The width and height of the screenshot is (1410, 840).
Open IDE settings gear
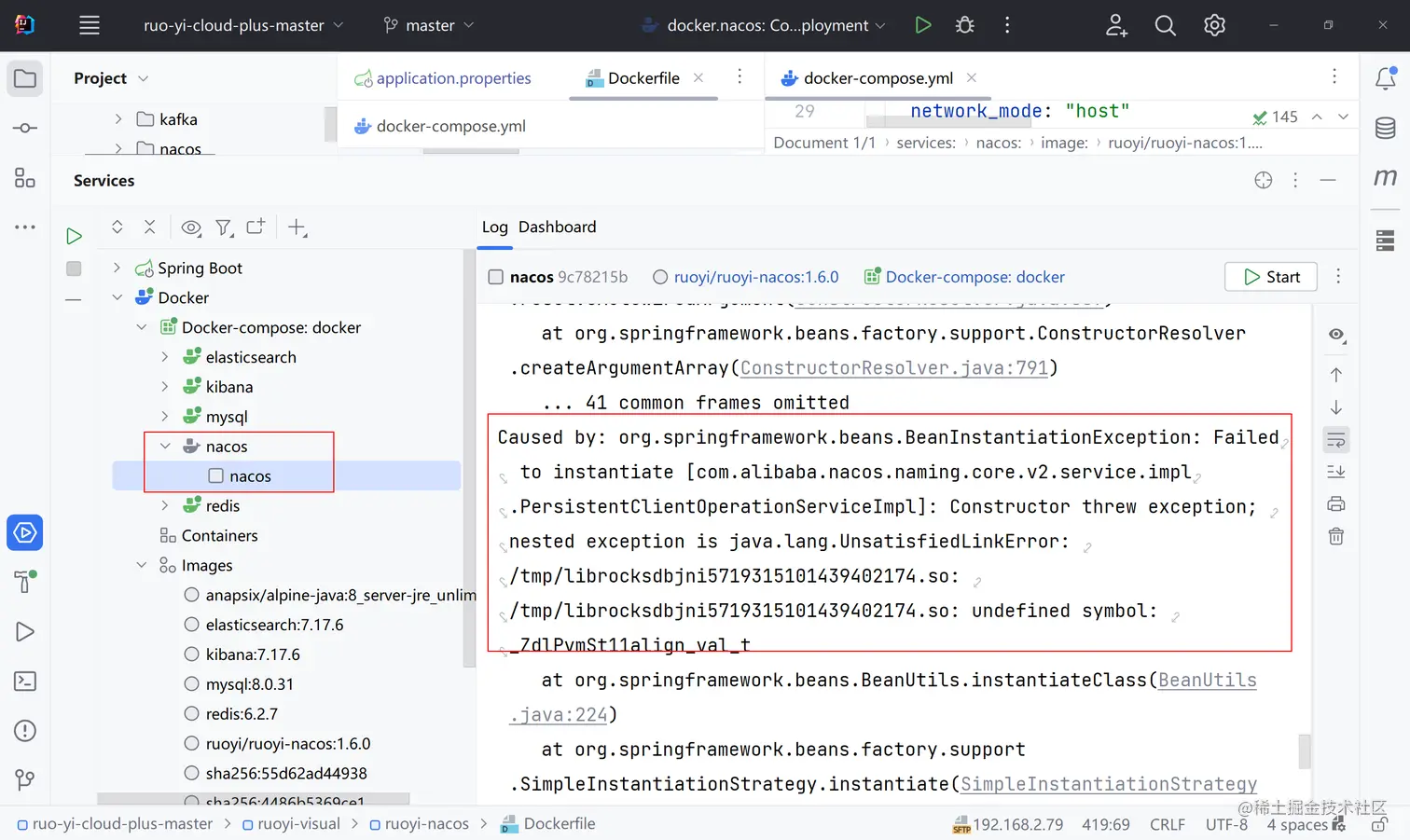(x=1214, y=25)
